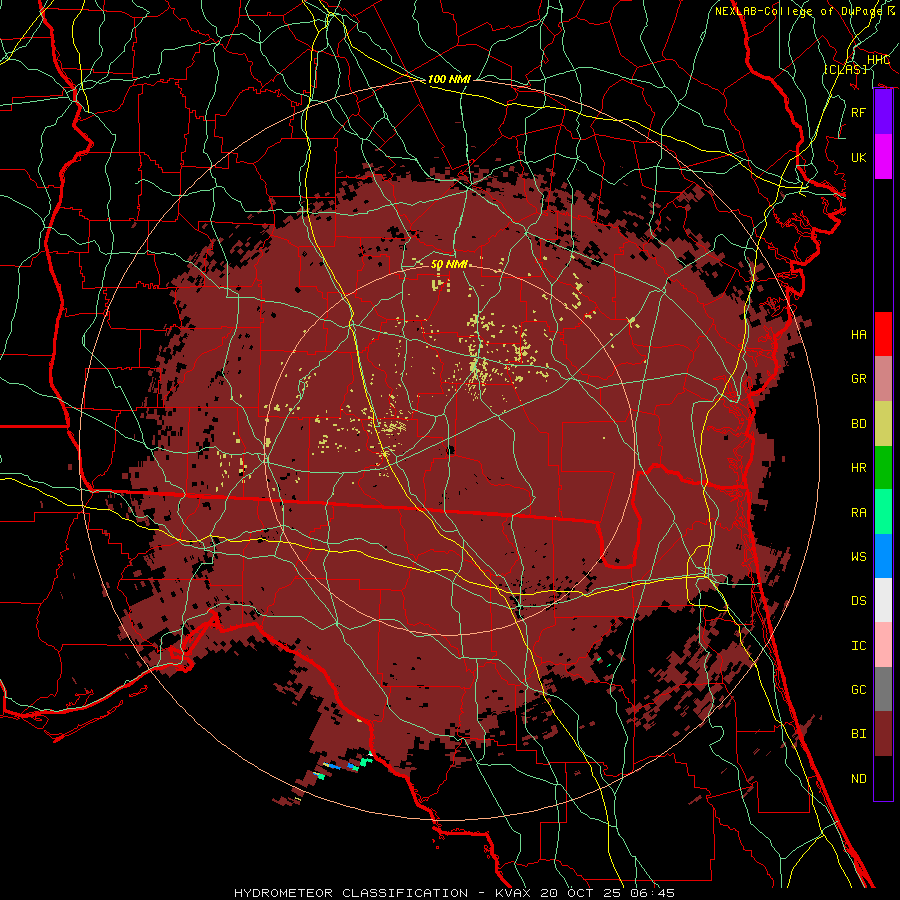Image resolution: width=900 pixels, height=900 pixels.
Task: Click the purple RF color swatch
Action: (x=883, y=112)
